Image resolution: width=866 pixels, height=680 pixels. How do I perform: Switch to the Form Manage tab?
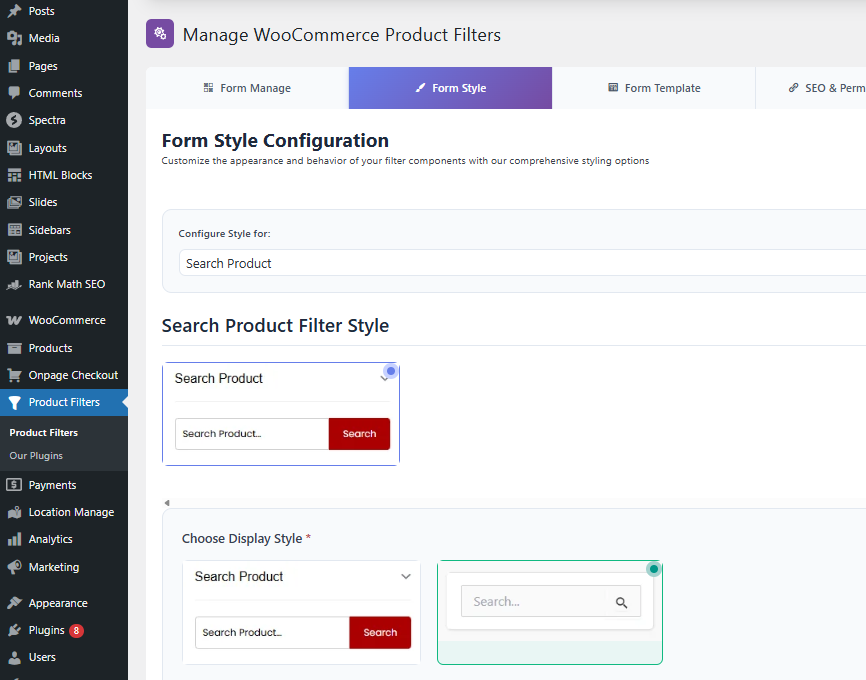pyautogui.click(x=247, y=88)
